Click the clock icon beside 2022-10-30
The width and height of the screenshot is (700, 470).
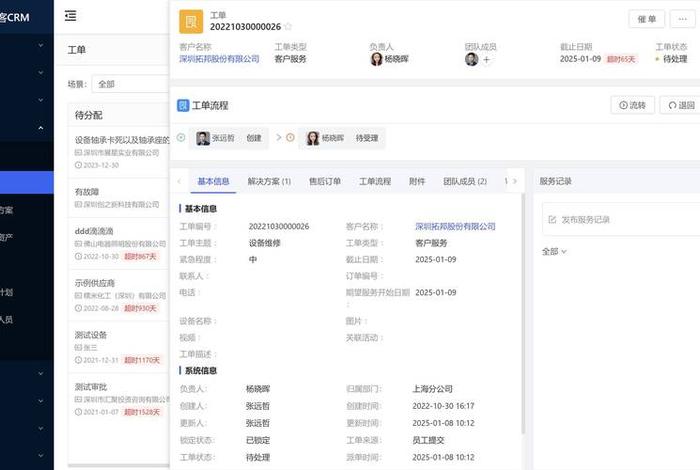pos(78,256)
